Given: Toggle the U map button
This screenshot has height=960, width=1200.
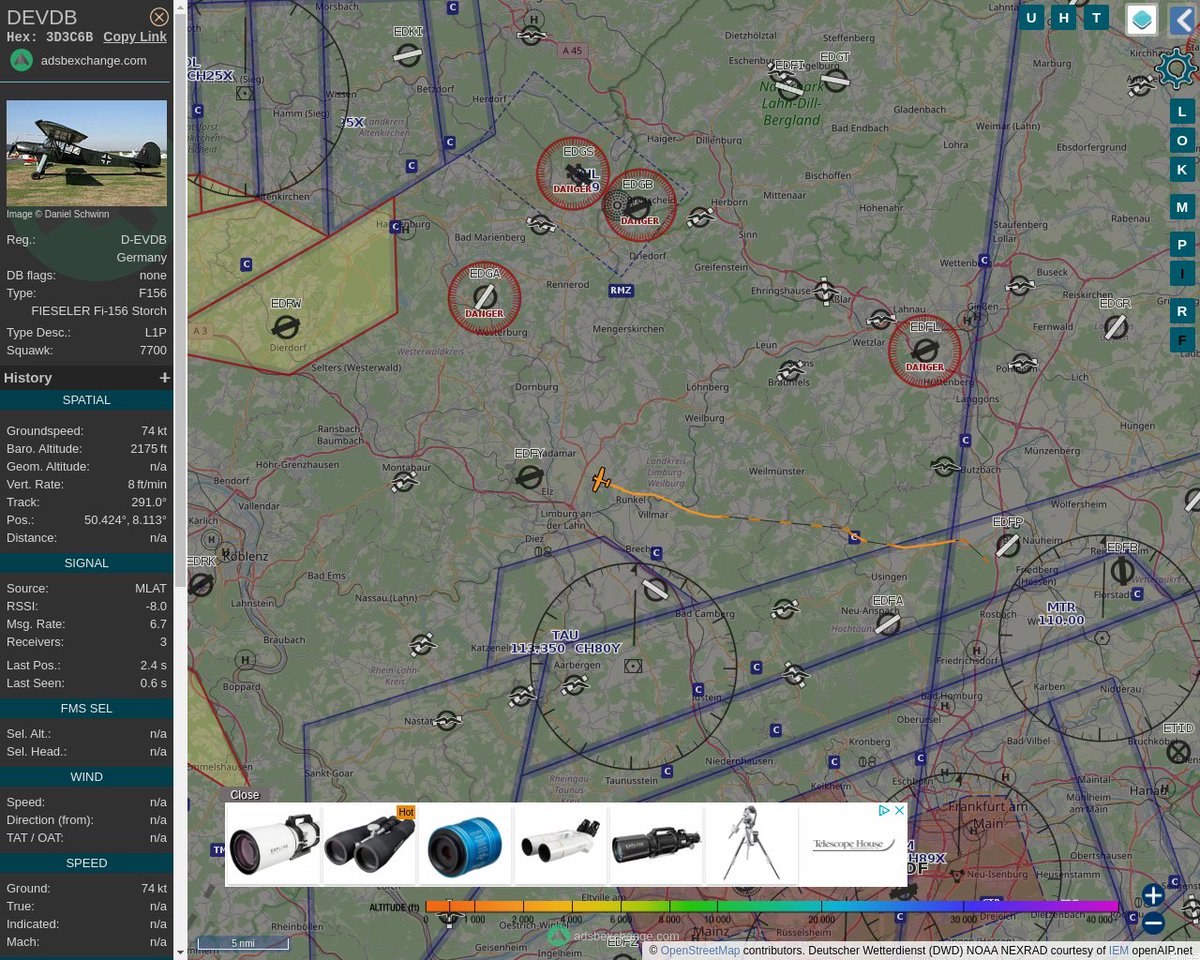Looking at the screenshot, I should [x=1031, y=17].
